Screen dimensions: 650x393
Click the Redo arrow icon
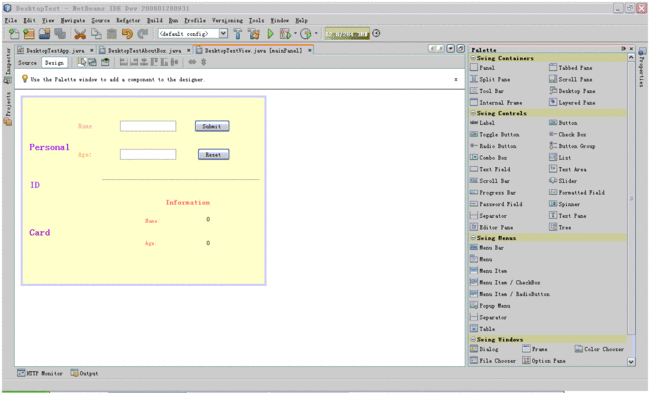coord(143,34)
